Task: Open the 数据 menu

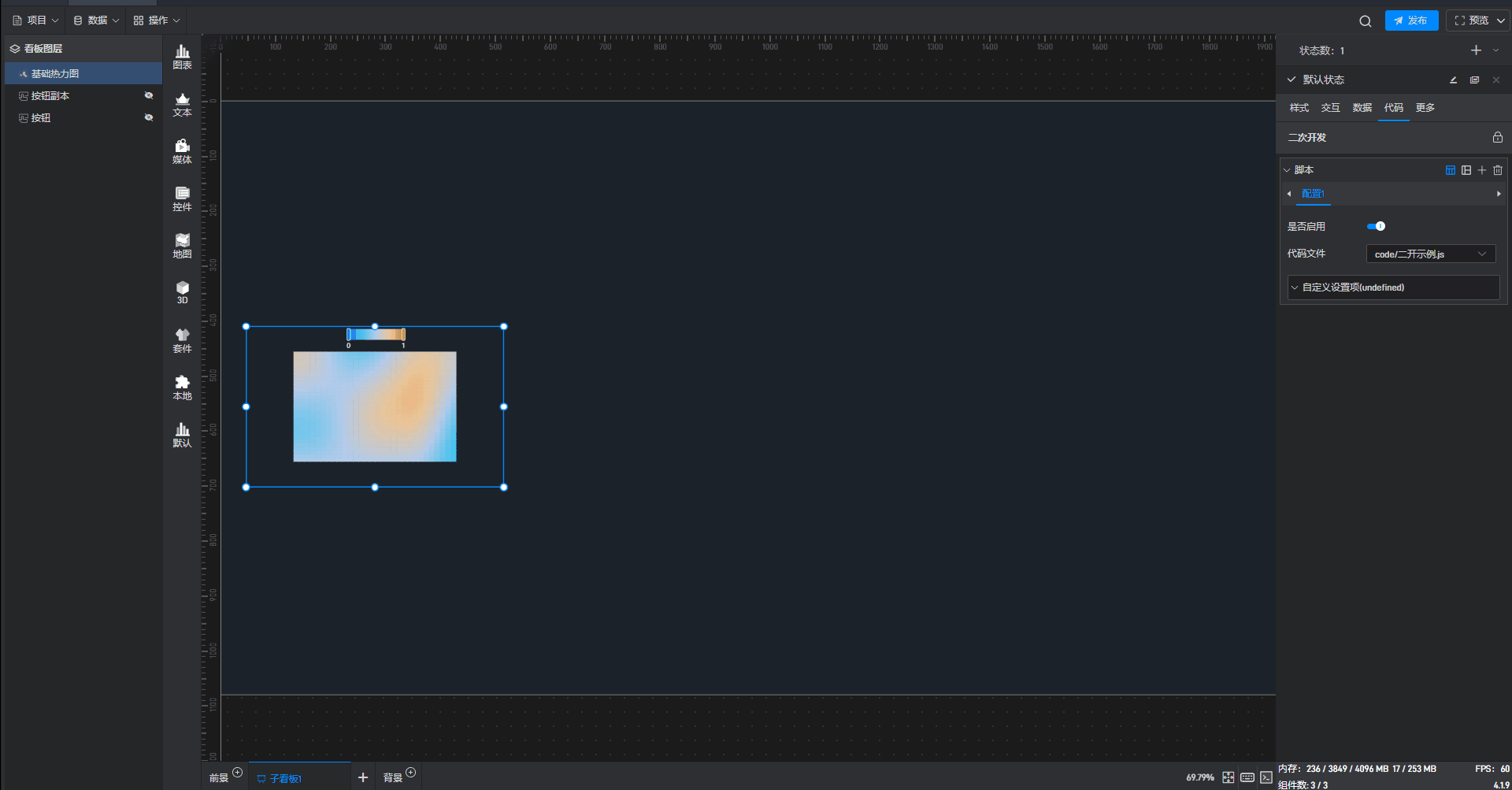Action: click(96, 20)
